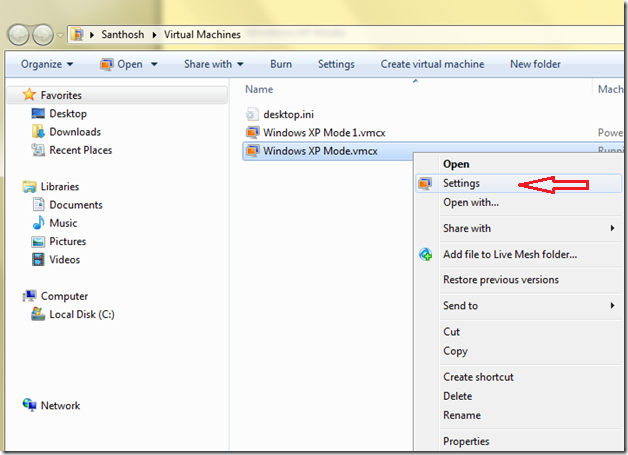Click the Burn toolbar button
Image resolution: width=628 pixels, height=455 pixels.
coord(281,64)
